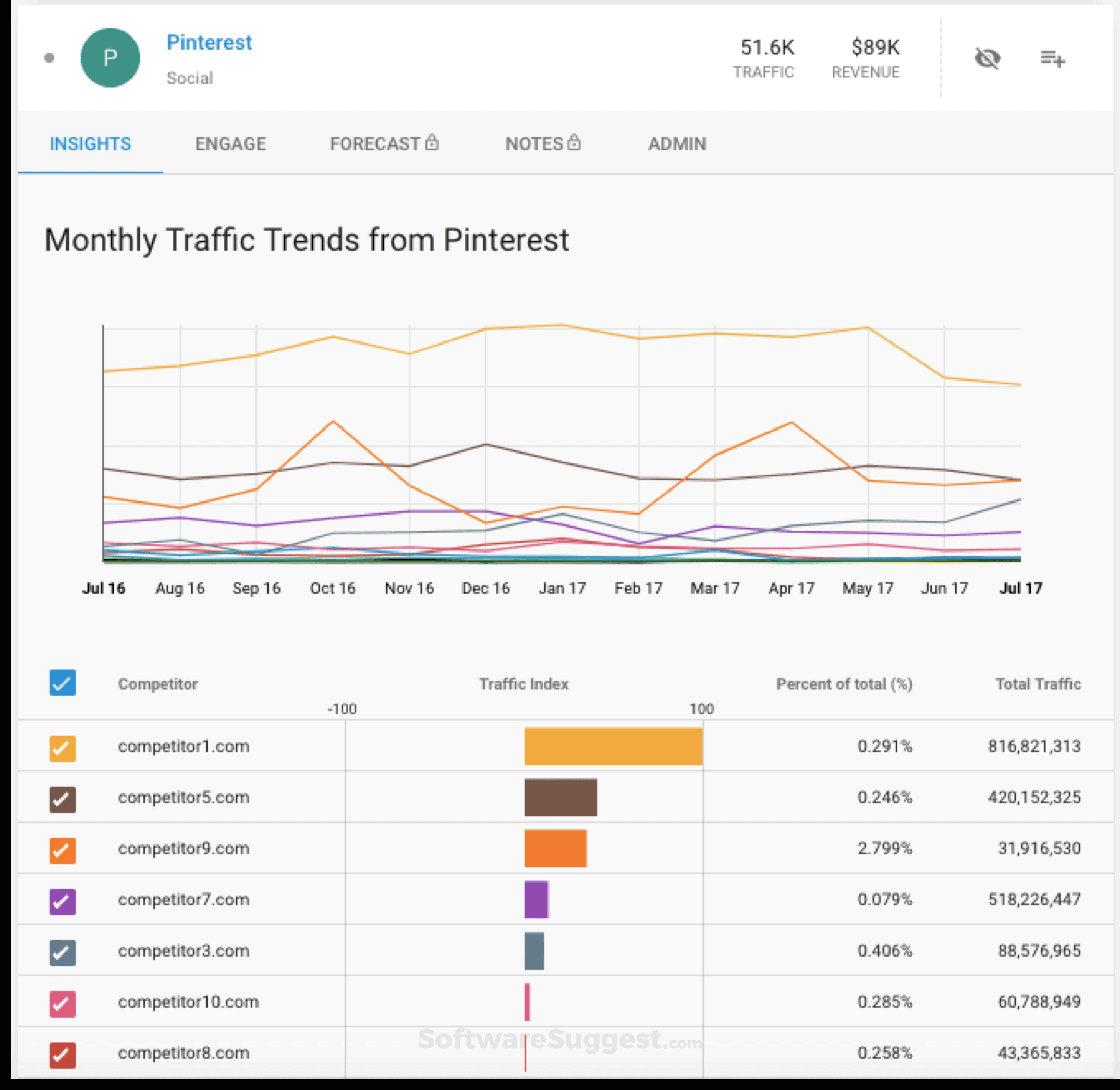The width and height of the screenshot is (1120, 1090).
Task: Click competitor1.com yellow traffic index bar
Action: 613,746
